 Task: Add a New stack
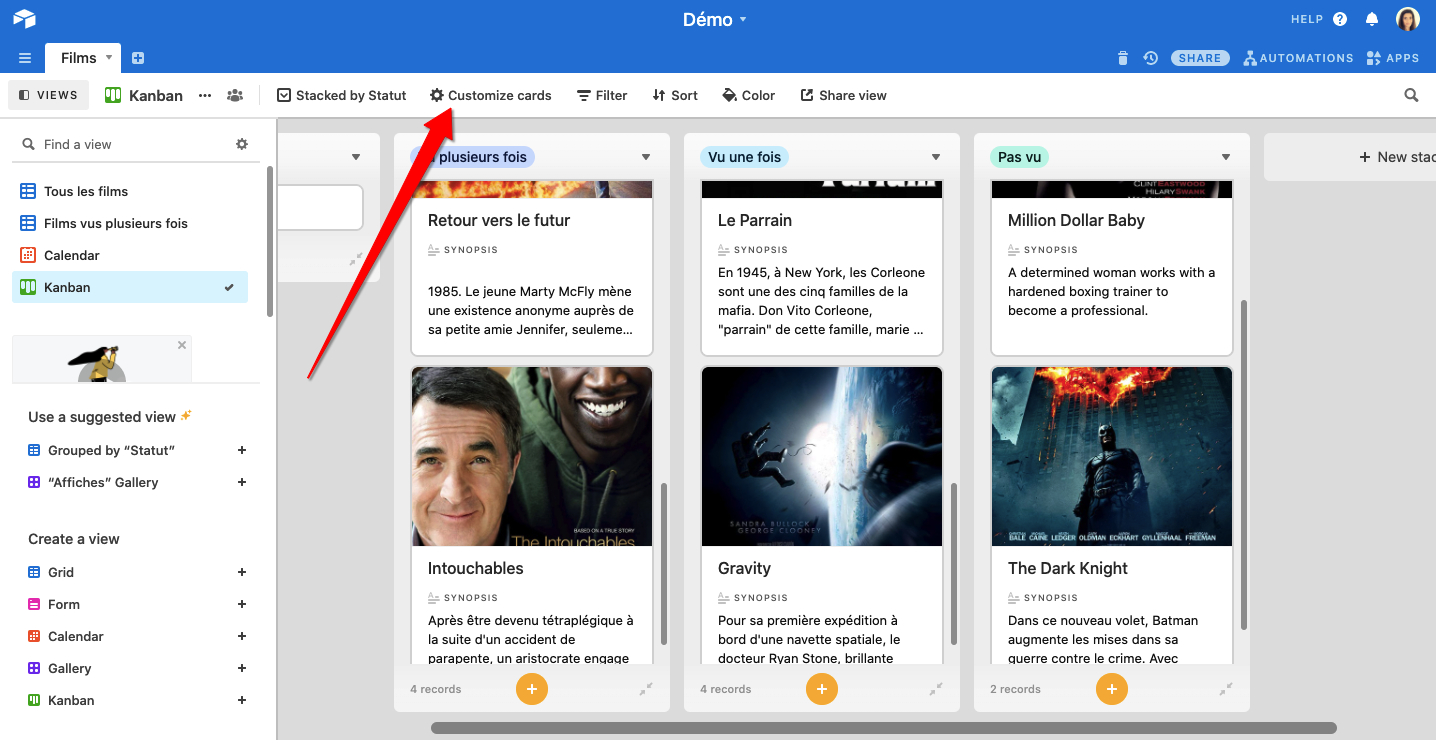click(1397, 157)
